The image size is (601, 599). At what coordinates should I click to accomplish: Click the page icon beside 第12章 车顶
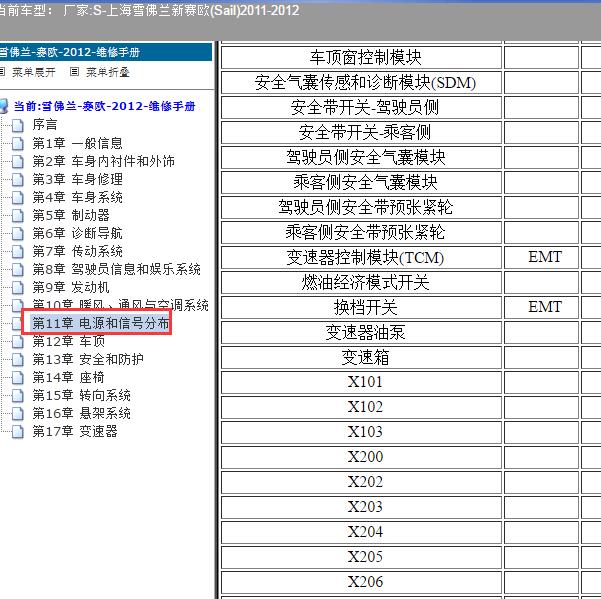[18, 341]
